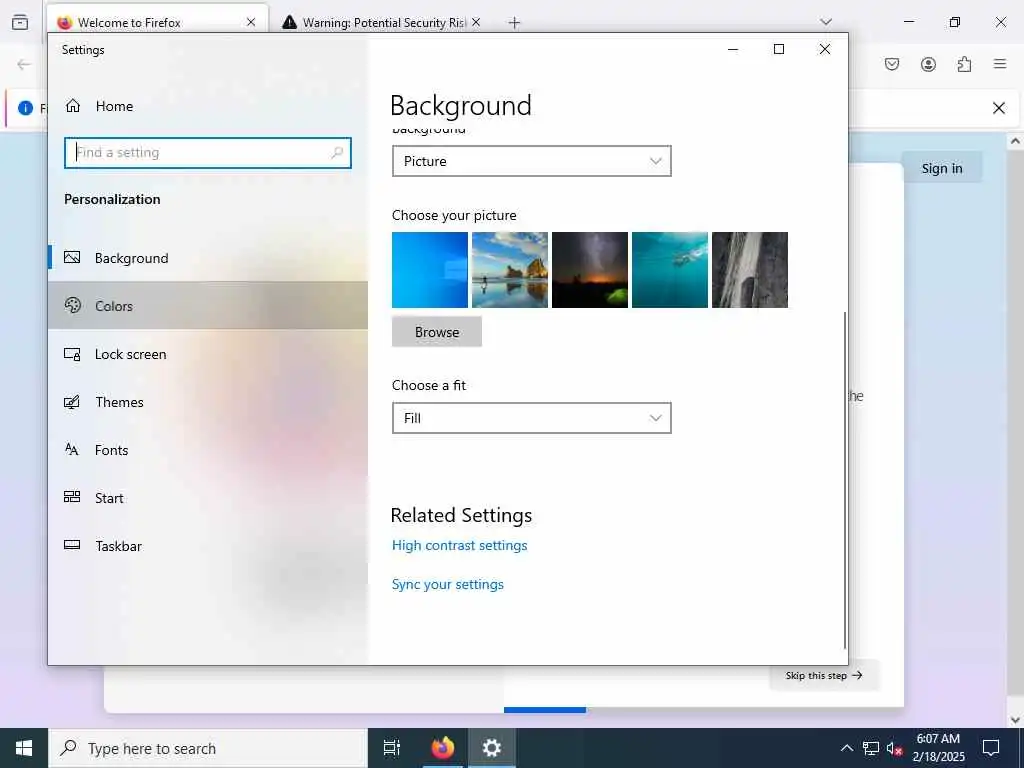
Task: Add a new Firefox tab with plus
Action: (x=515, y=23)
